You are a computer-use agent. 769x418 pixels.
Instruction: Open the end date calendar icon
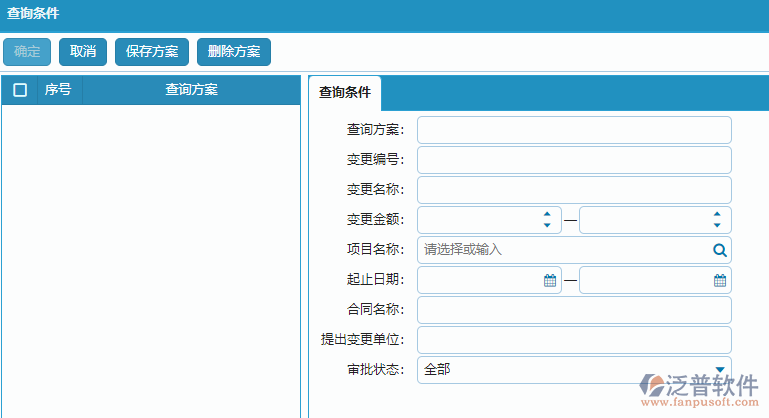click(x=719, y=280)
